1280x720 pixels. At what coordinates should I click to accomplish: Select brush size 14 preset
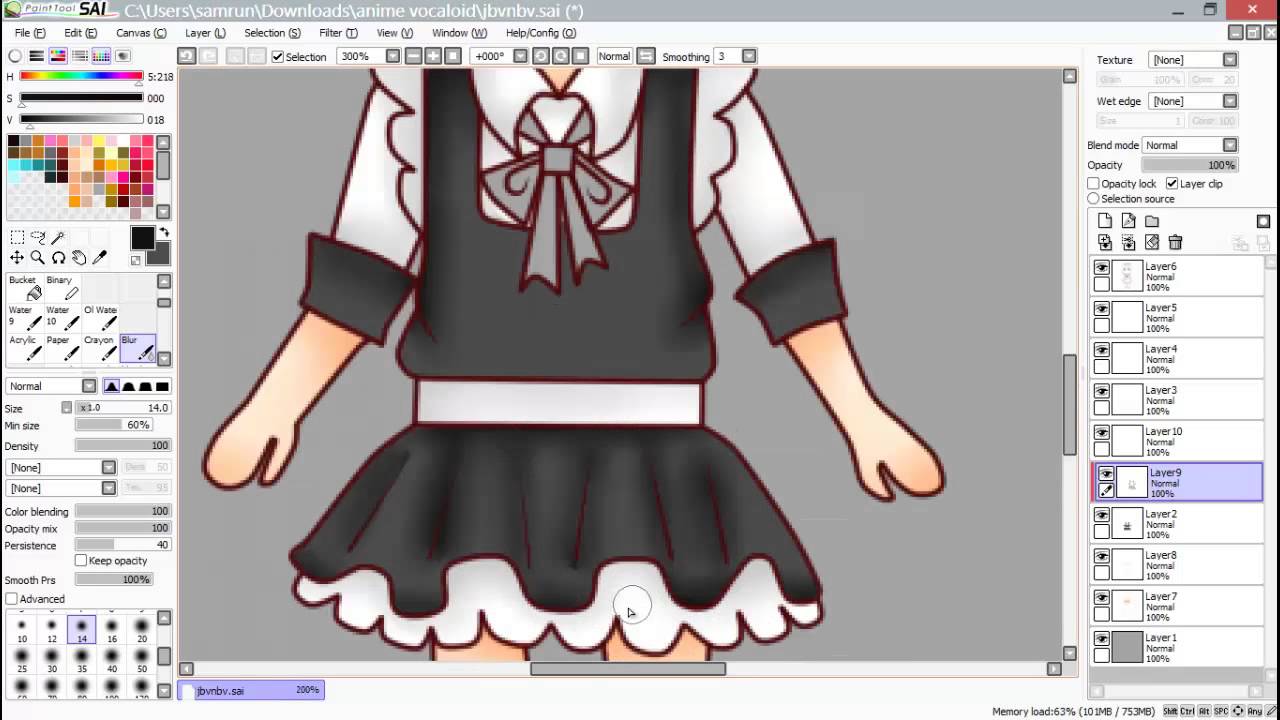[82, 630]
